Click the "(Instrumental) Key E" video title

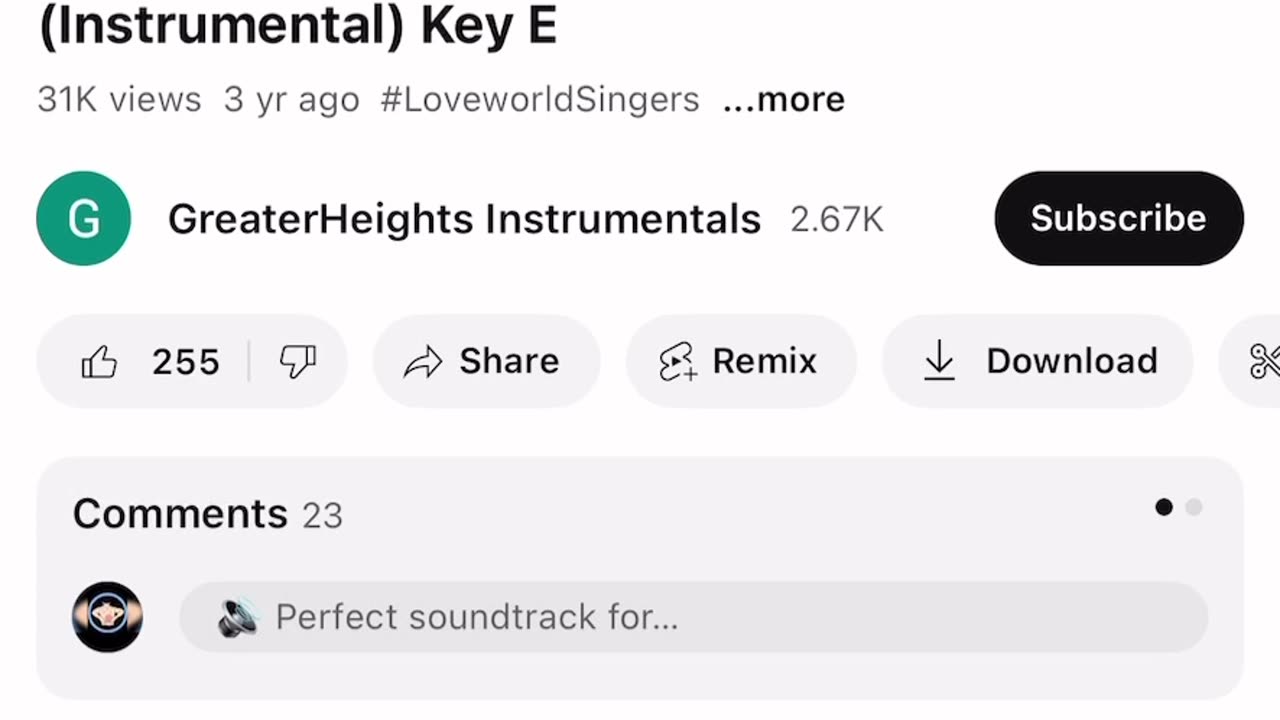coord(297,27)
